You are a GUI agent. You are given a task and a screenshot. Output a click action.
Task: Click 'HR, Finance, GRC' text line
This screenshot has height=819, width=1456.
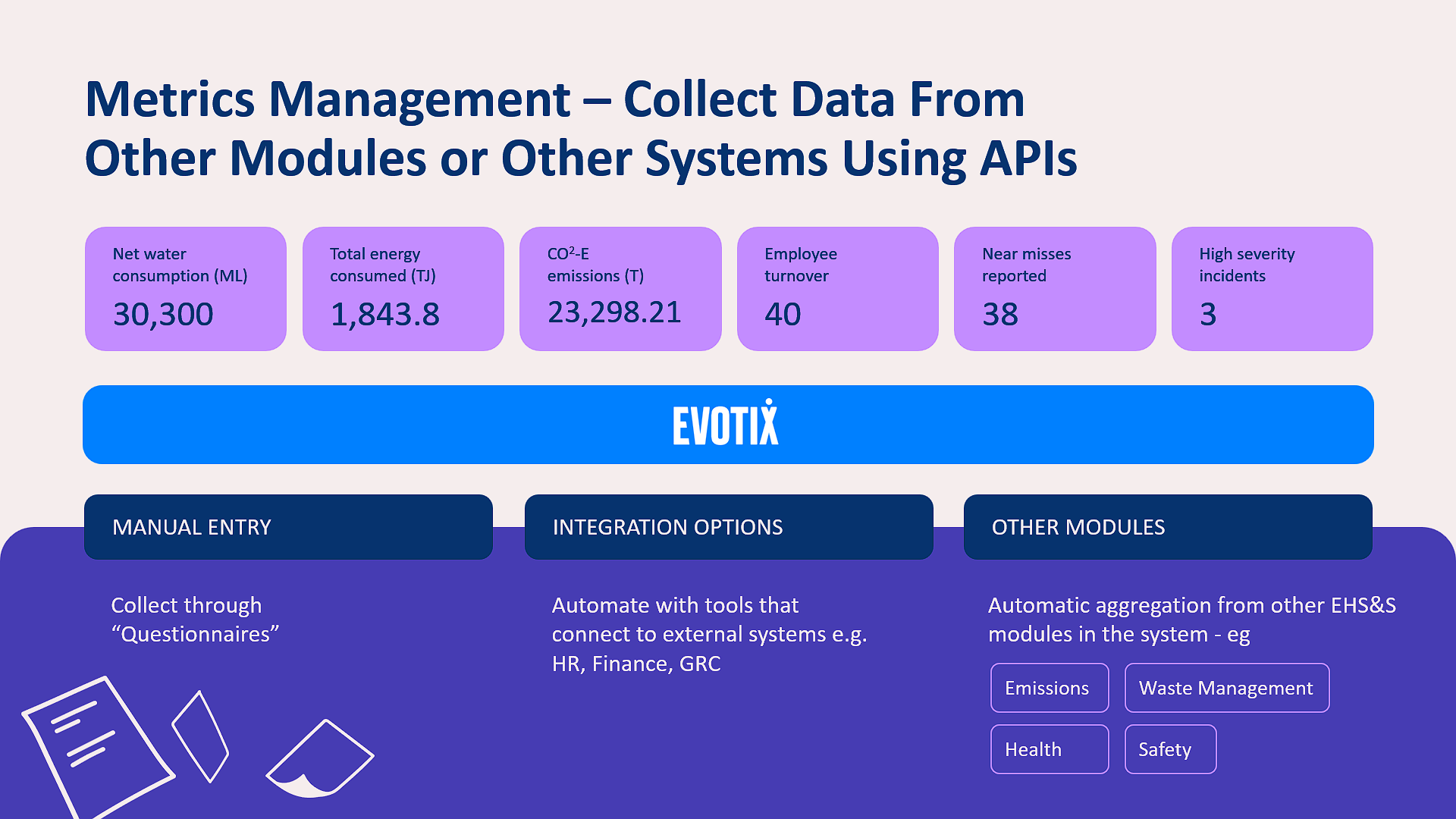(x=636, y=664)
